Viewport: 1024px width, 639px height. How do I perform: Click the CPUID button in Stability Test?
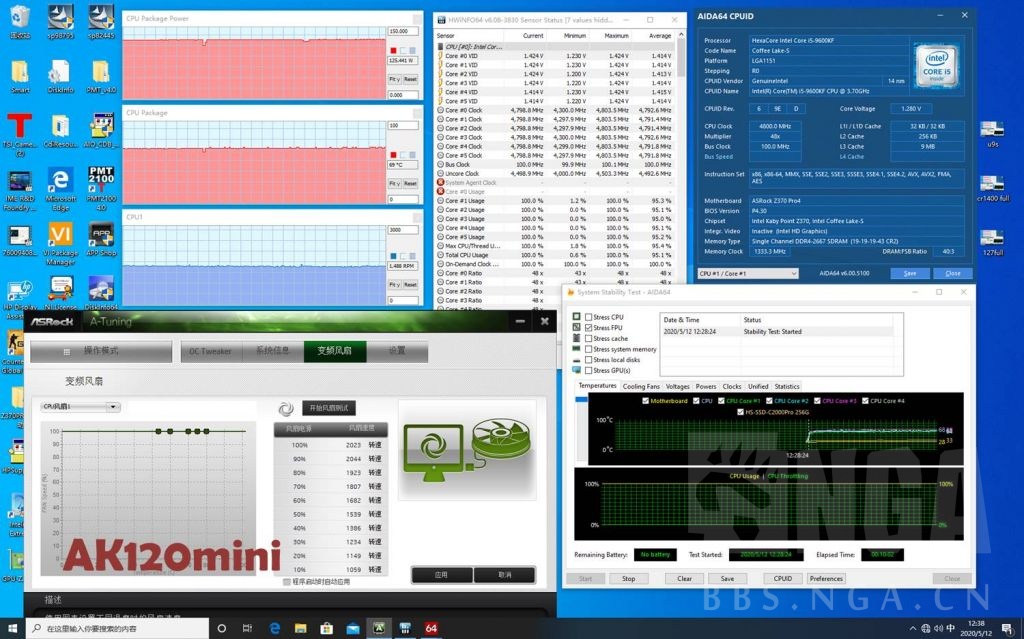782,578
